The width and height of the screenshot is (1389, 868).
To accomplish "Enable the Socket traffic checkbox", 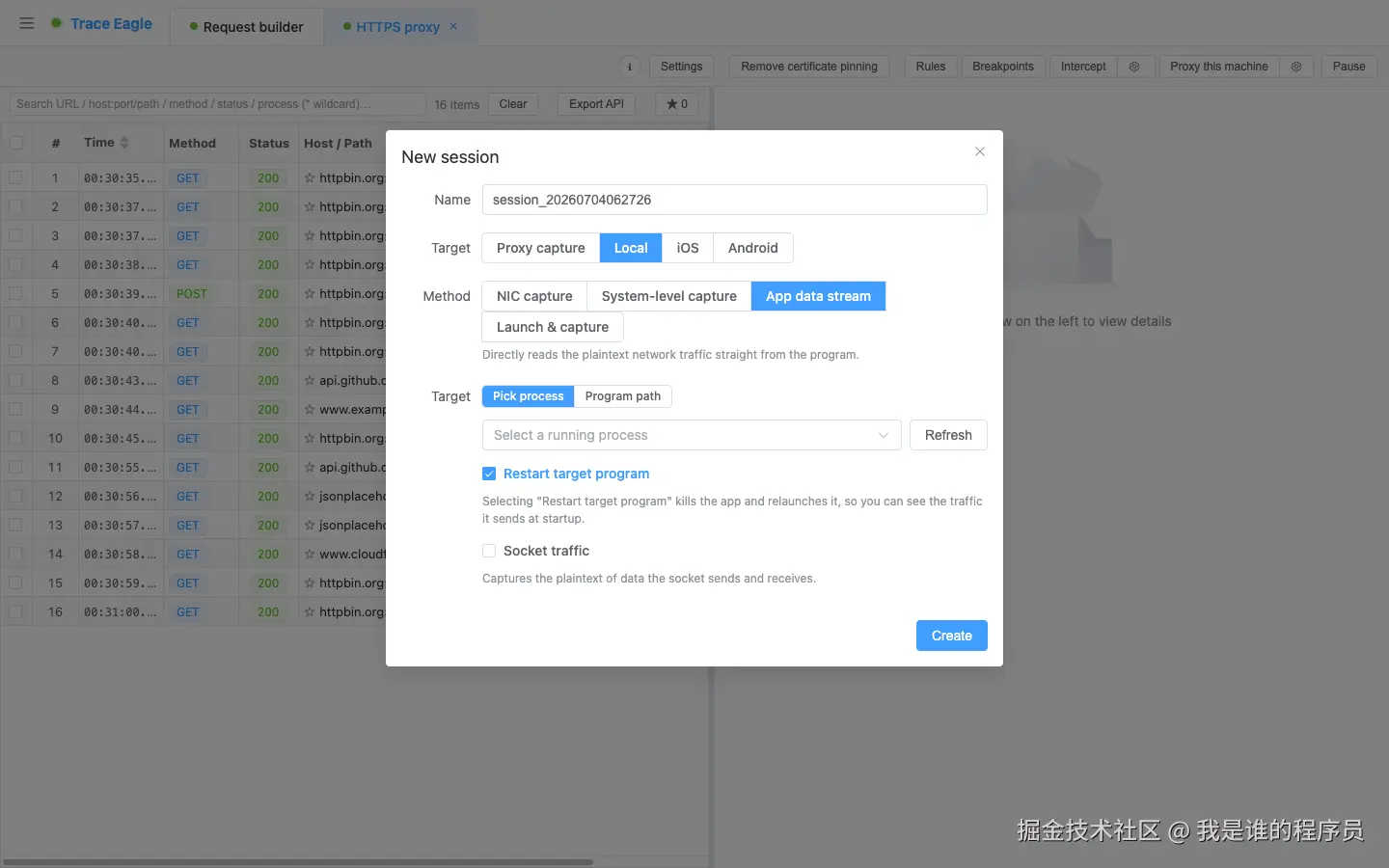I will click(x=489, y=551).
